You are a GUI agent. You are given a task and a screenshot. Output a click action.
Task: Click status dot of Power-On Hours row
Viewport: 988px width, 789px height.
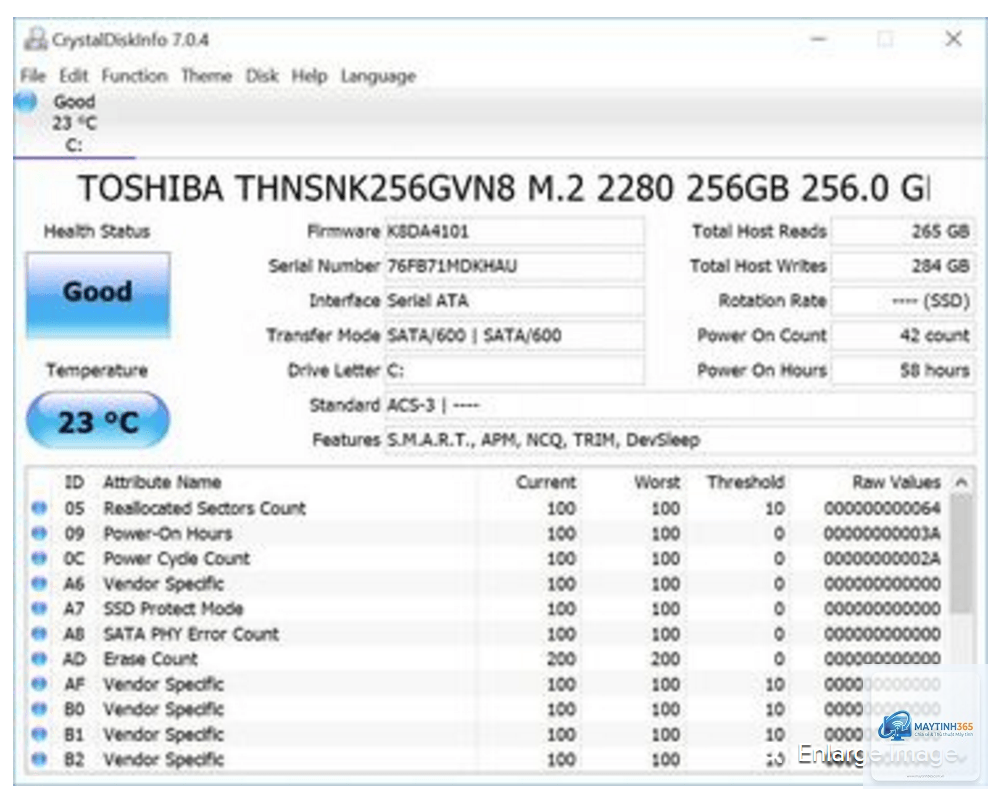coord(39,533)
